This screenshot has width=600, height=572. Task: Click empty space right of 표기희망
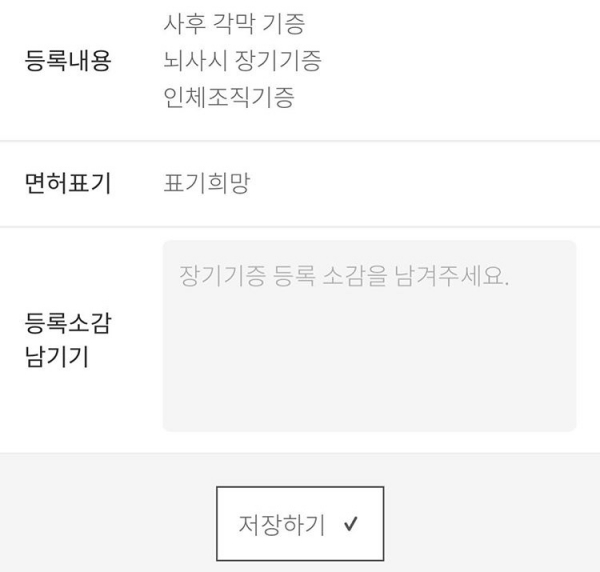420,184
